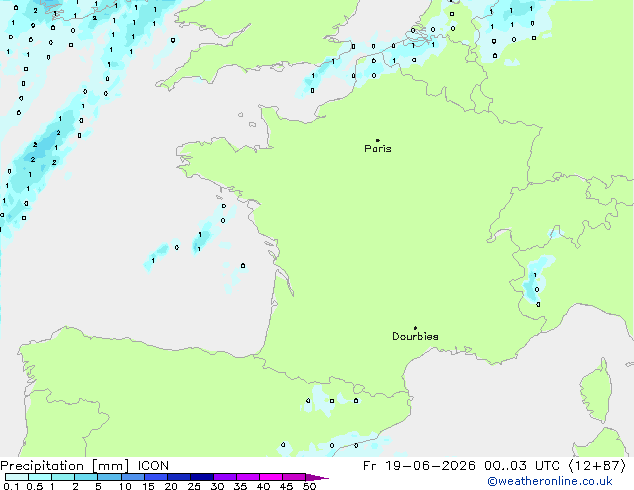Click the purple 30 mm legend swatch

(x=225, y=477)
